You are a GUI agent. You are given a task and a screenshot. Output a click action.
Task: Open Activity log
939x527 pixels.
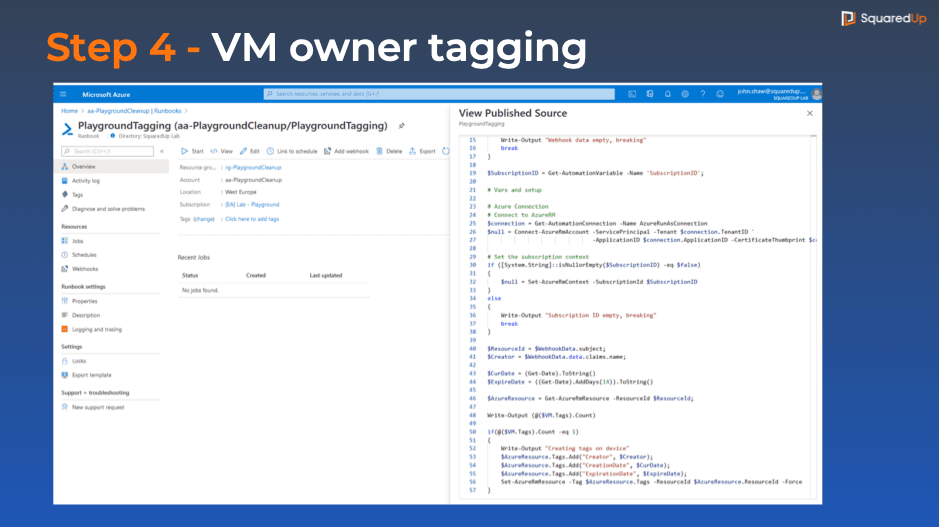(x=86, y=181)
